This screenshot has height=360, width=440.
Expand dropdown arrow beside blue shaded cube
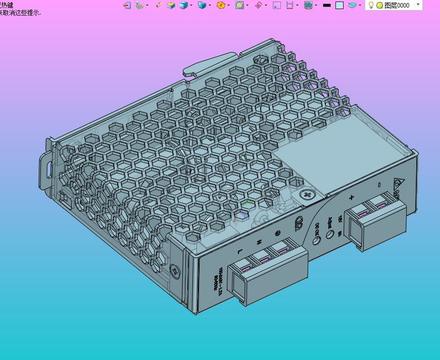[191, 5]
